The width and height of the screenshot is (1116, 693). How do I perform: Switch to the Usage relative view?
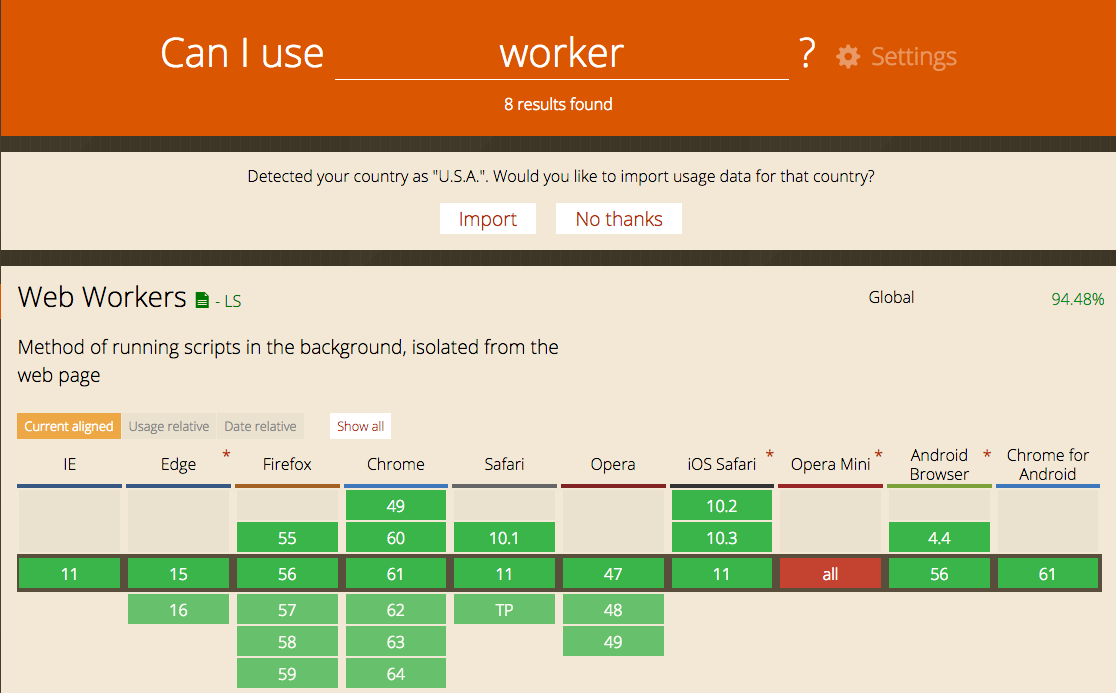pyautogui.click(x=169, y=426)
